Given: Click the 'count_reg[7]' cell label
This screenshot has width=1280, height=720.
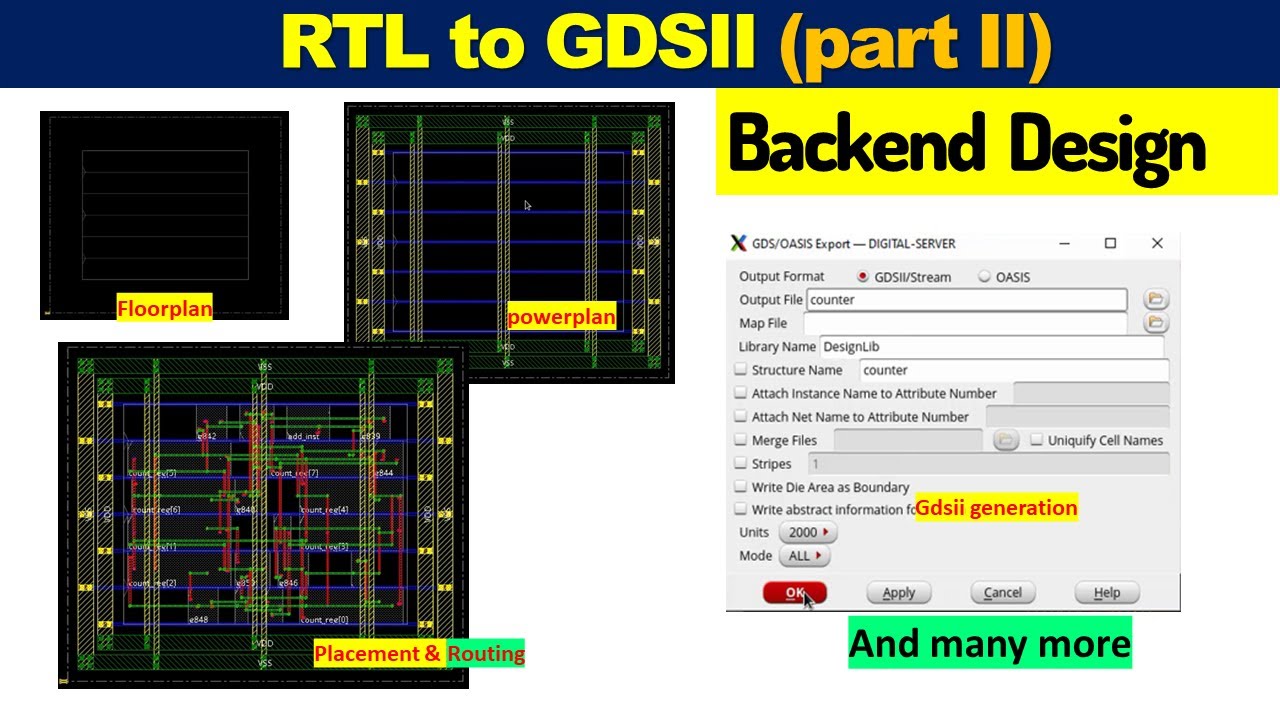Looking at the screenshot, I should 294,473.
